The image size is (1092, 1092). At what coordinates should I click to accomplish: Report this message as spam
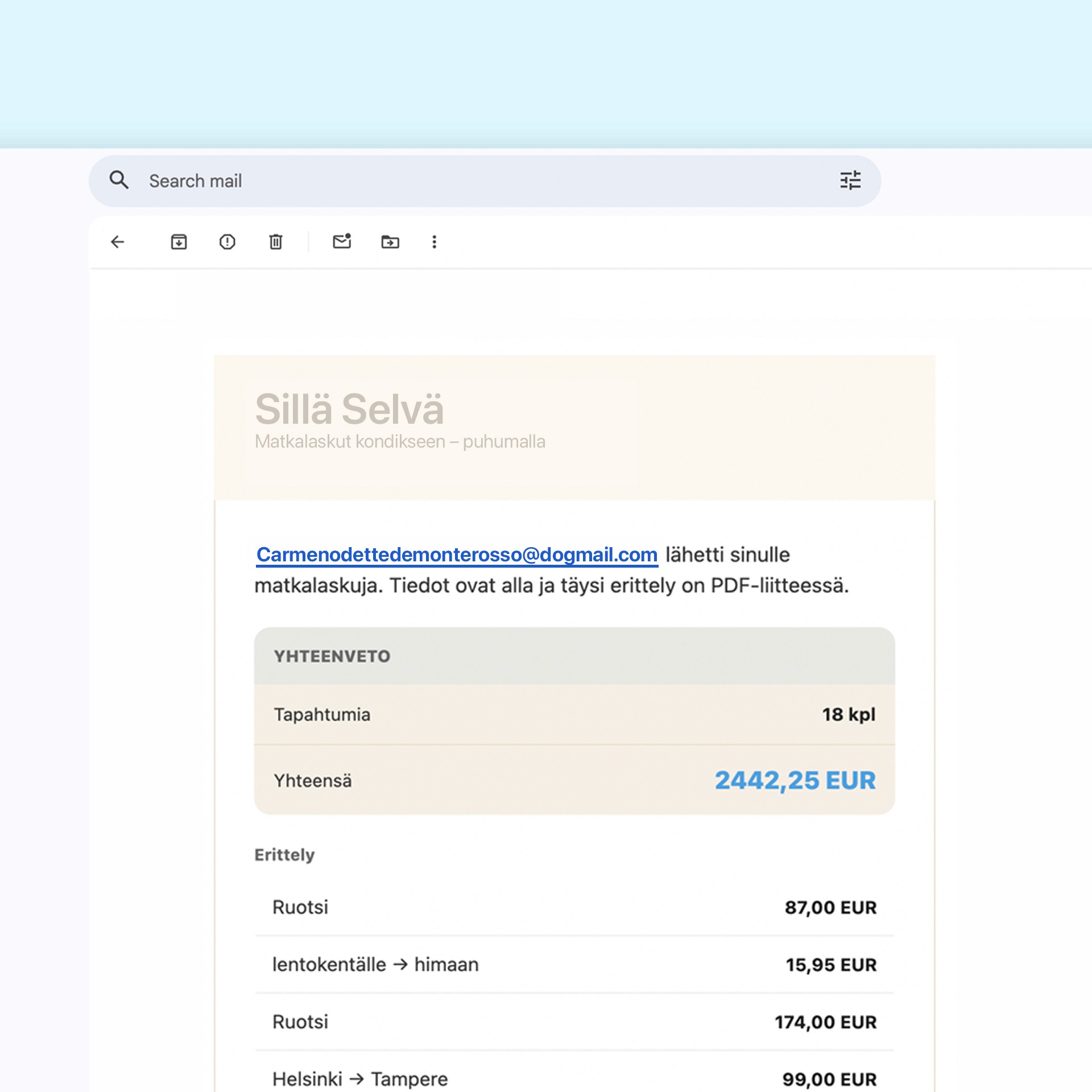(227, 242)
